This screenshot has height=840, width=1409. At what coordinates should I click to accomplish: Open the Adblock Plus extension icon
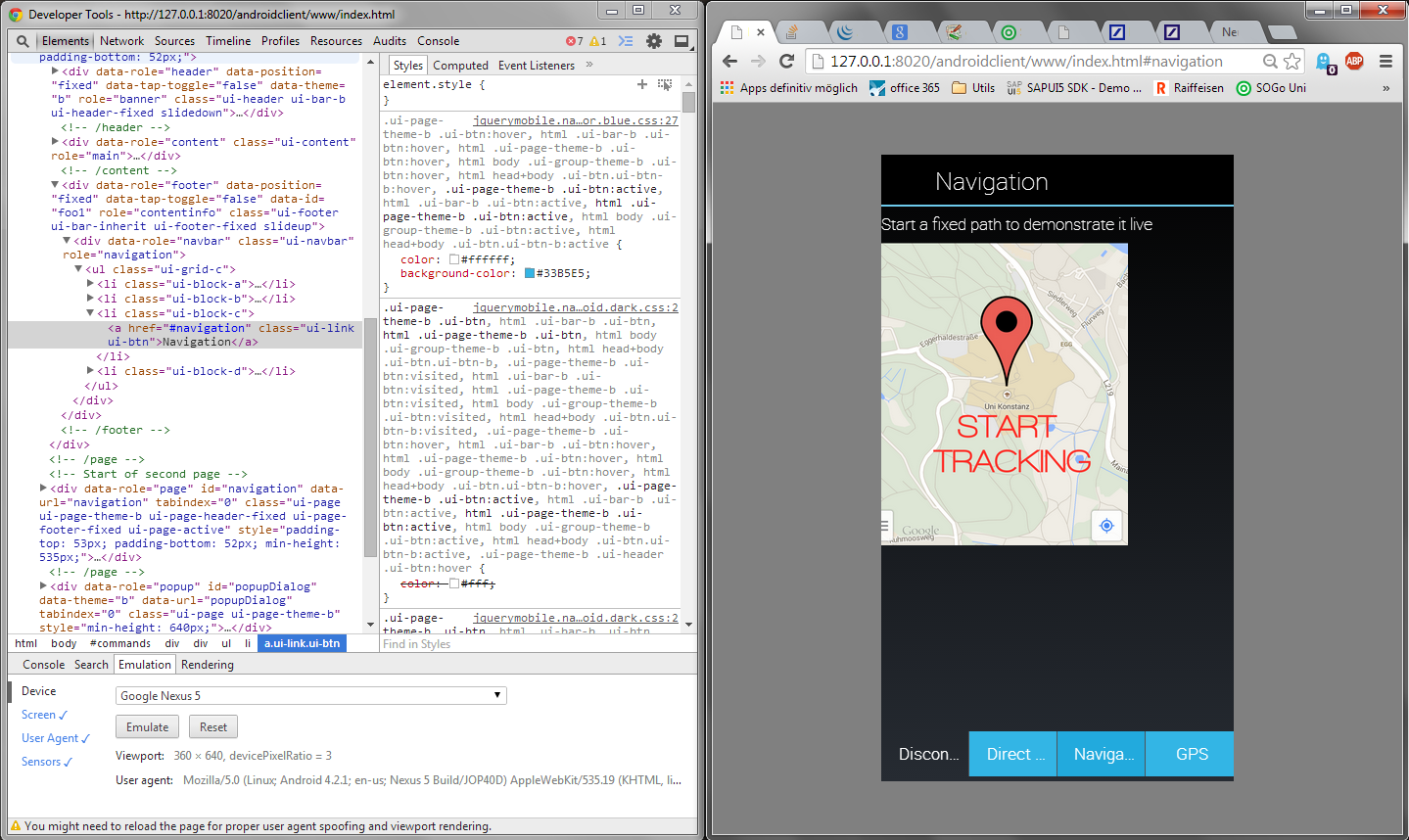tap(1354, 61)
